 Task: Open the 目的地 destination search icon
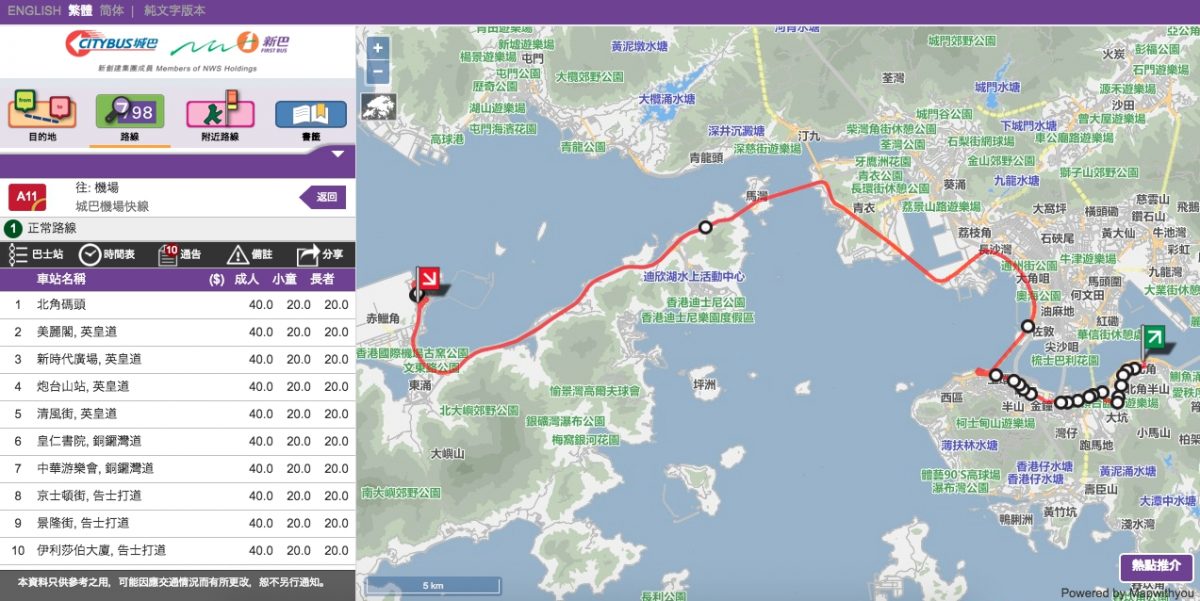click(41, 113)
